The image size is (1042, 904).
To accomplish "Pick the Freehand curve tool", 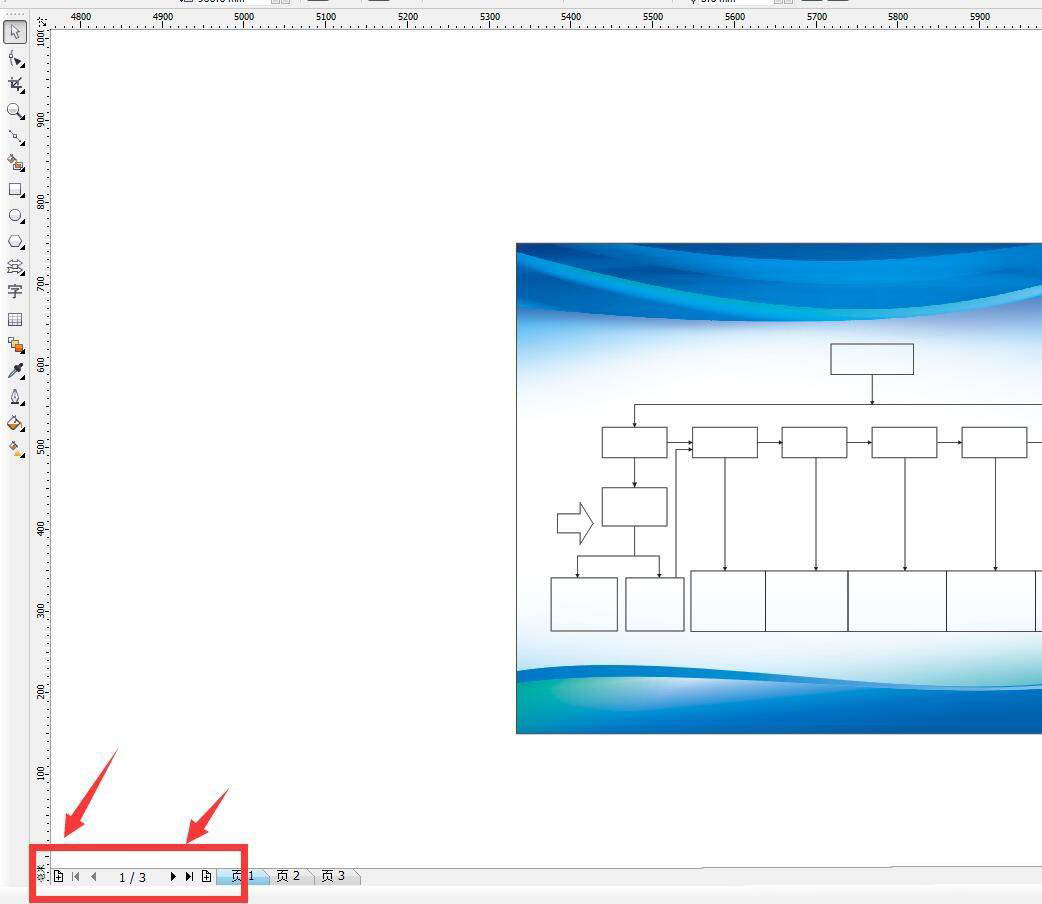I will point(15,137).
